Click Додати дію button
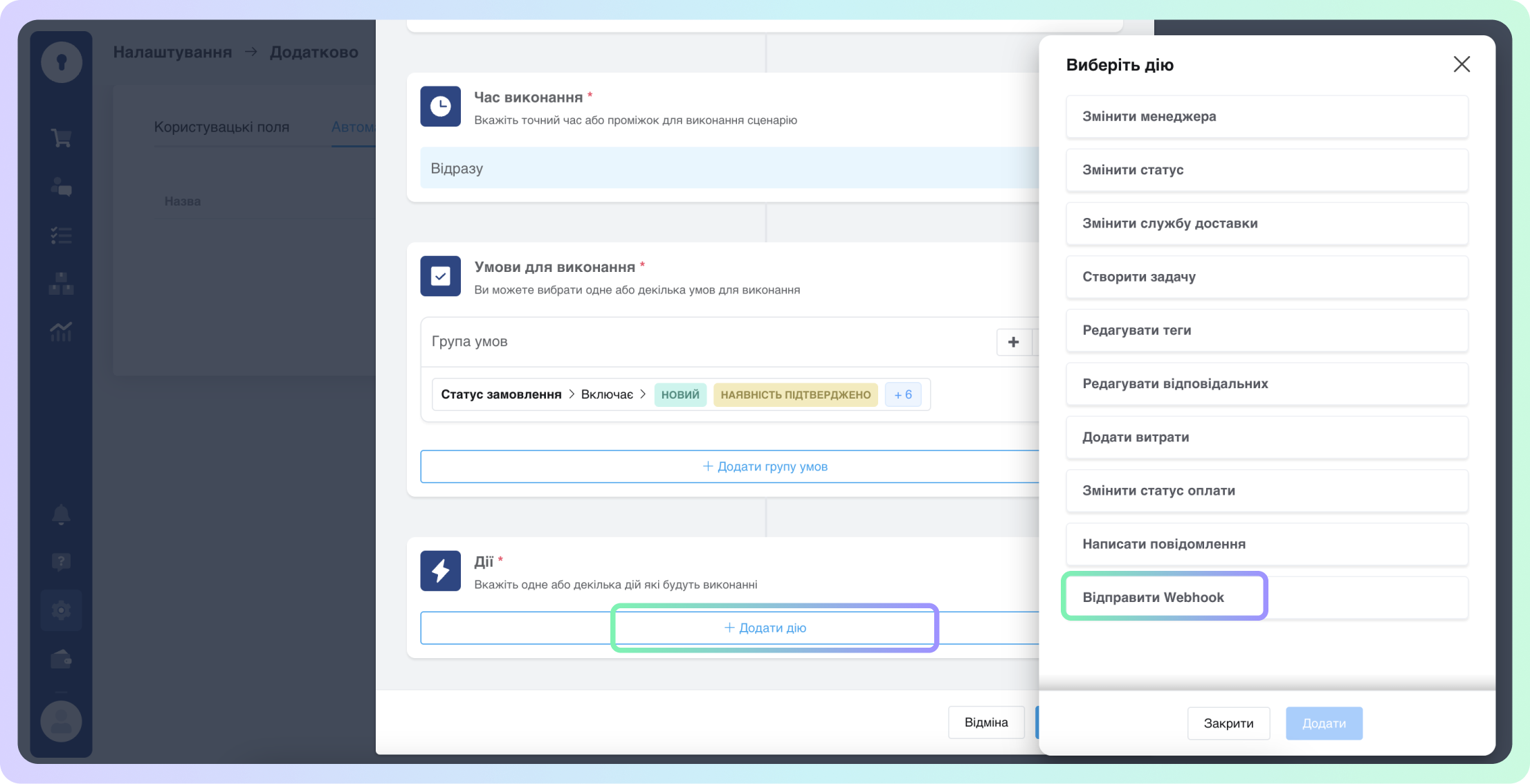The image size is (1530, 784). point(765,628)
